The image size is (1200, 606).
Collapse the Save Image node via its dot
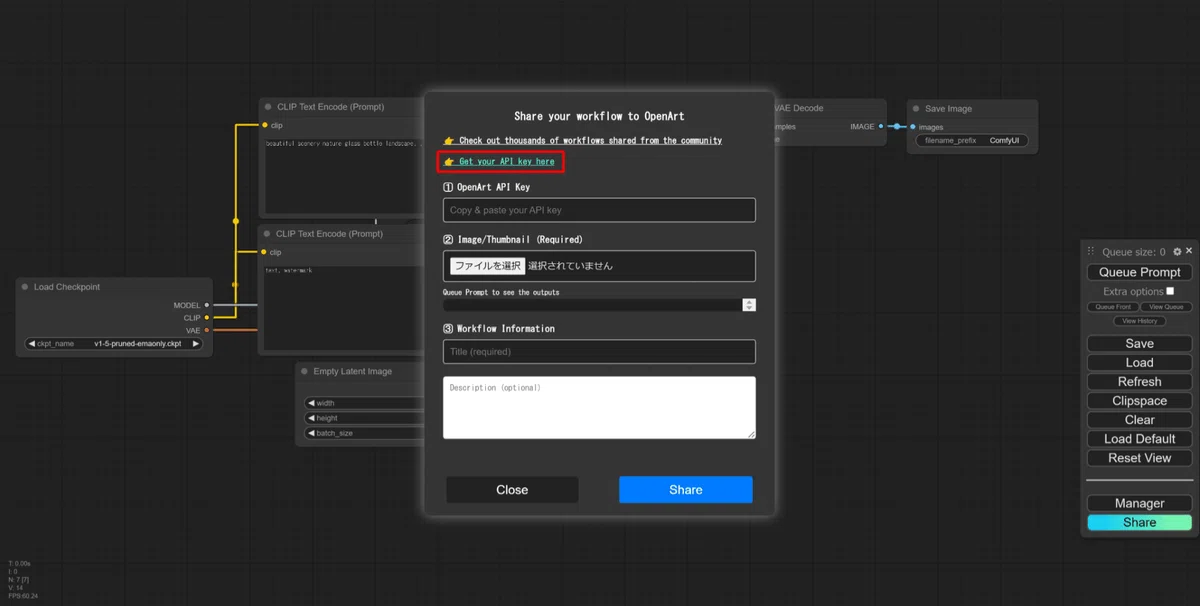tap(916, 109)
